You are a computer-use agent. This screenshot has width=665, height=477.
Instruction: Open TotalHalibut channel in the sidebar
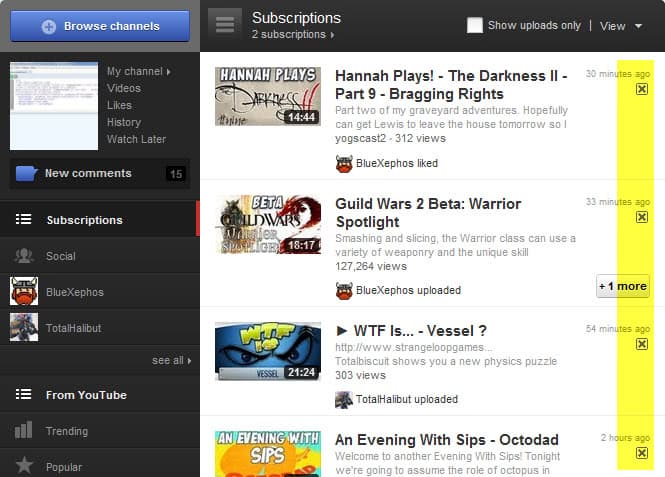click(100, 328)
